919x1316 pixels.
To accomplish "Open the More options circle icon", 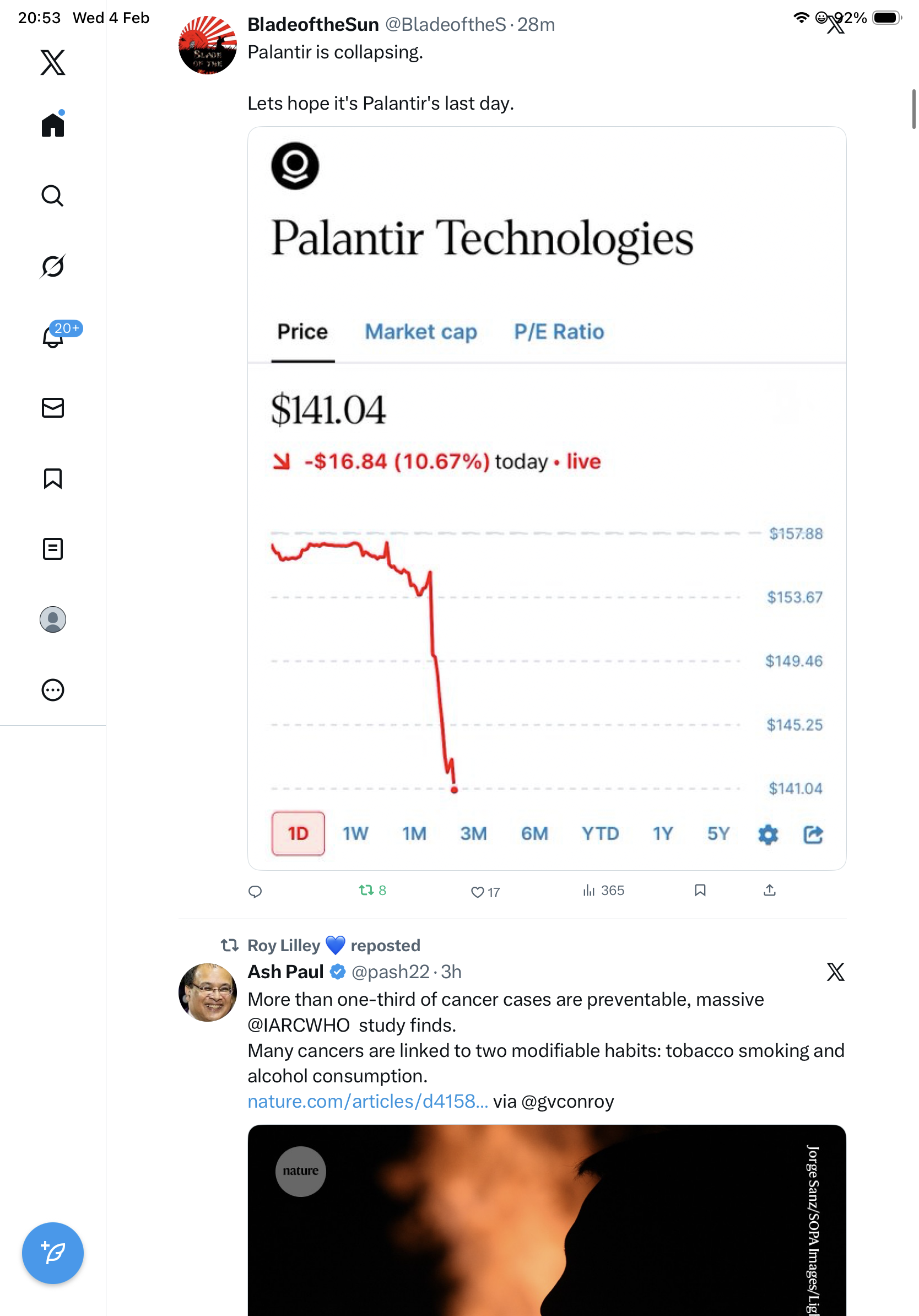I will pyautogui.click(x=53, y=690).
